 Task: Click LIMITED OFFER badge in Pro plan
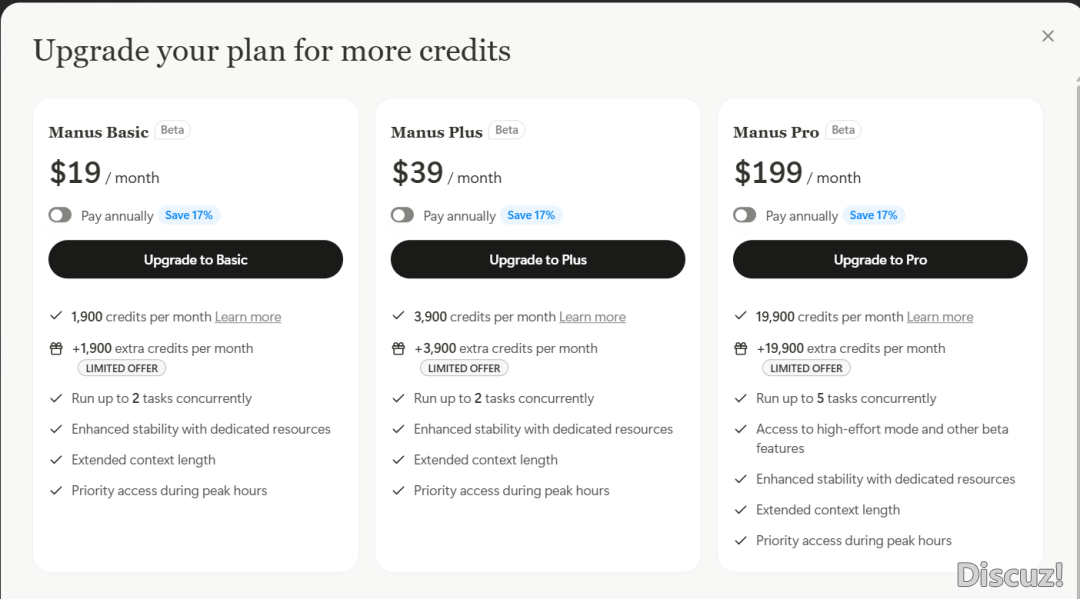[806, 368]
